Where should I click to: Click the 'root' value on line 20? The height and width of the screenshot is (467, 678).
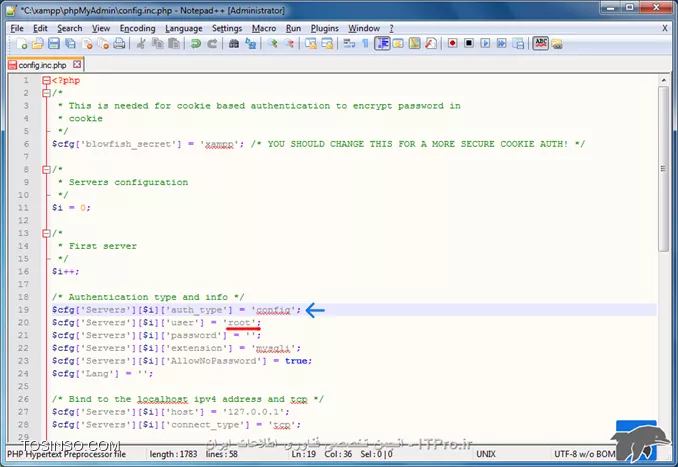click(x=239, y=323)
